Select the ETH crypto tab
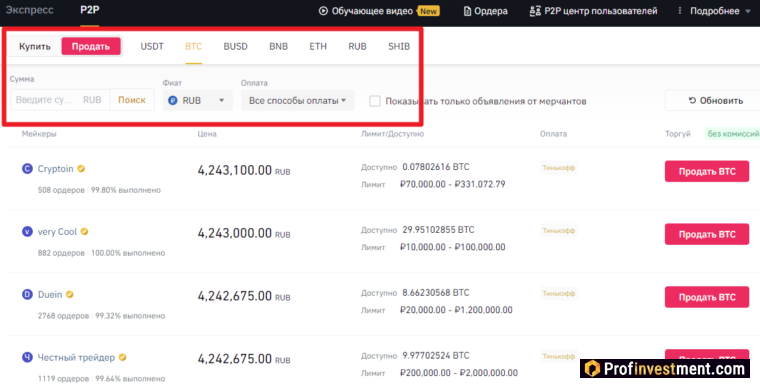This screenshot has width=760, height=388. pyautogui.click(x=318, y=47)
